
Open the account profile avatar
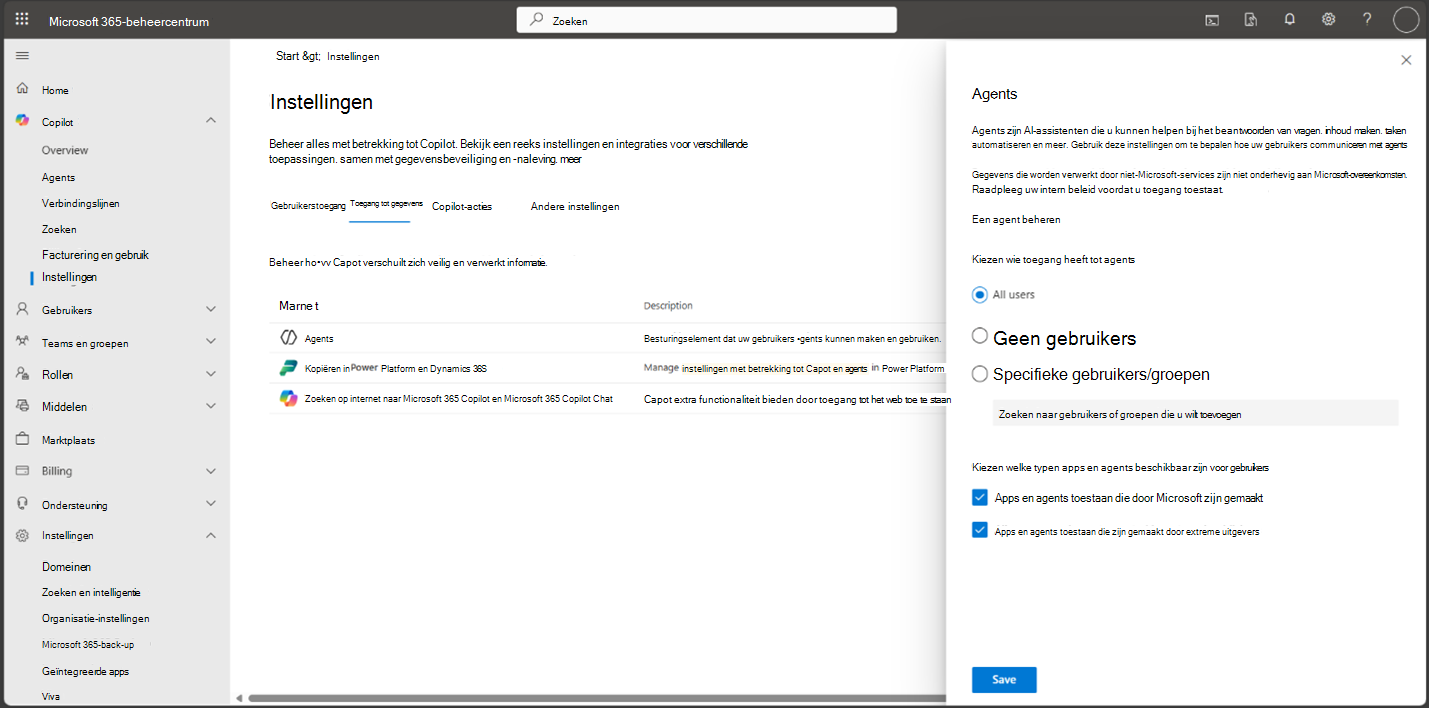1406,19
